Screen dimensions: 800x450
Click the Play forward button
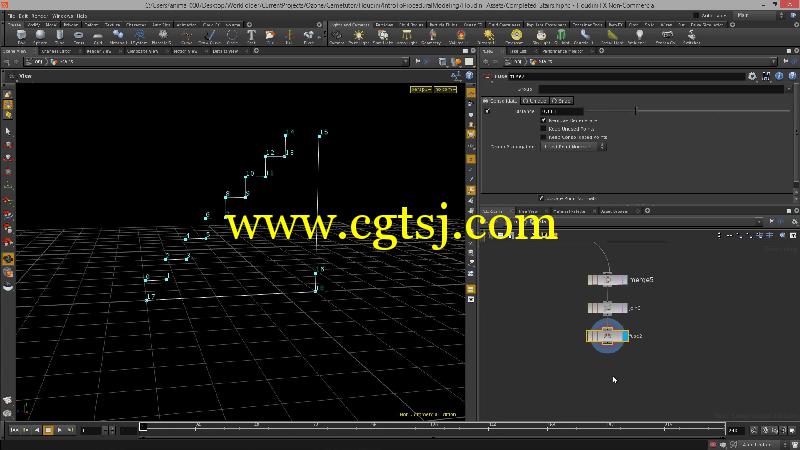[x=59, y=430]
